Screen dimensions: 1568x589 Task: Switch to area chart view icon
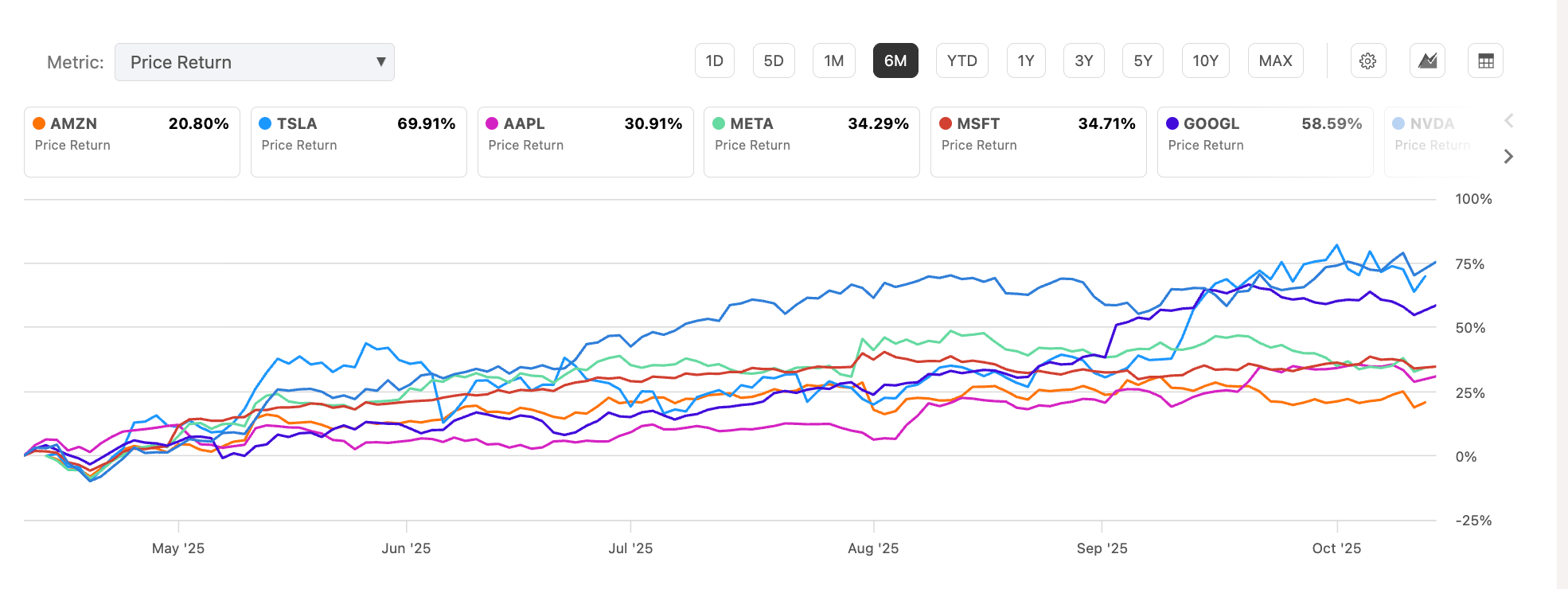point(1427,60)
